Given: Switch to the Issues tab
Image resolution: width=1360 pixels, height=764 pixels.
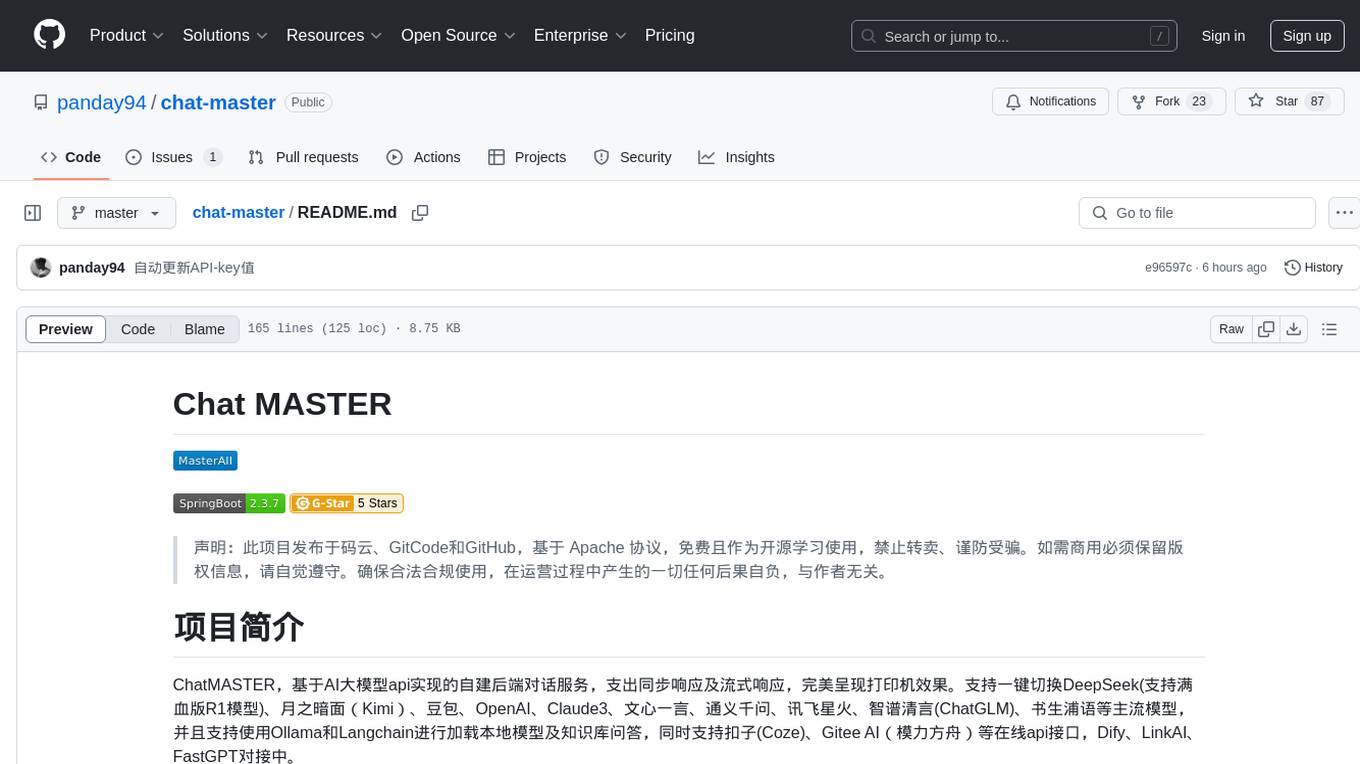Looking at the screenshot, I should [x=173, y=157].
